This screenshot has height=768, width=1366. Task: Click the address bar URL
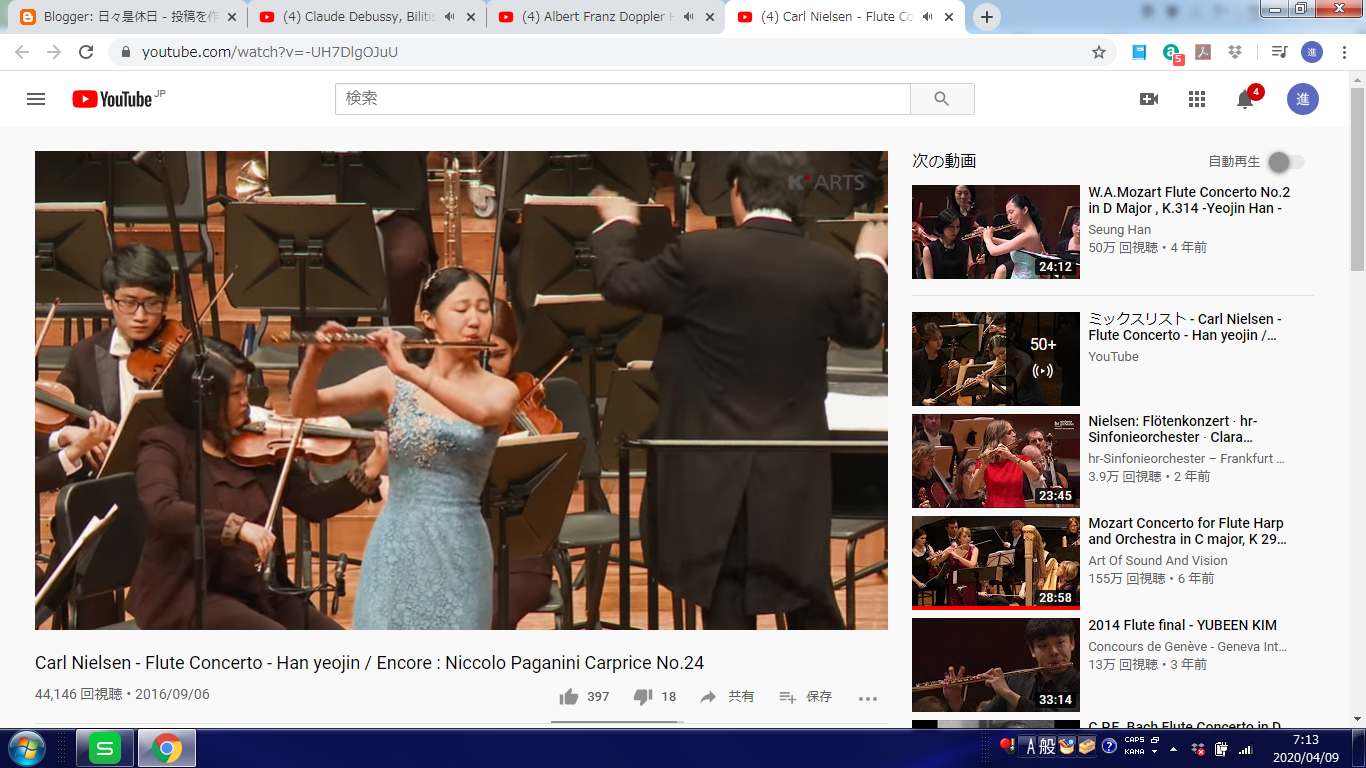coord(270,52)
